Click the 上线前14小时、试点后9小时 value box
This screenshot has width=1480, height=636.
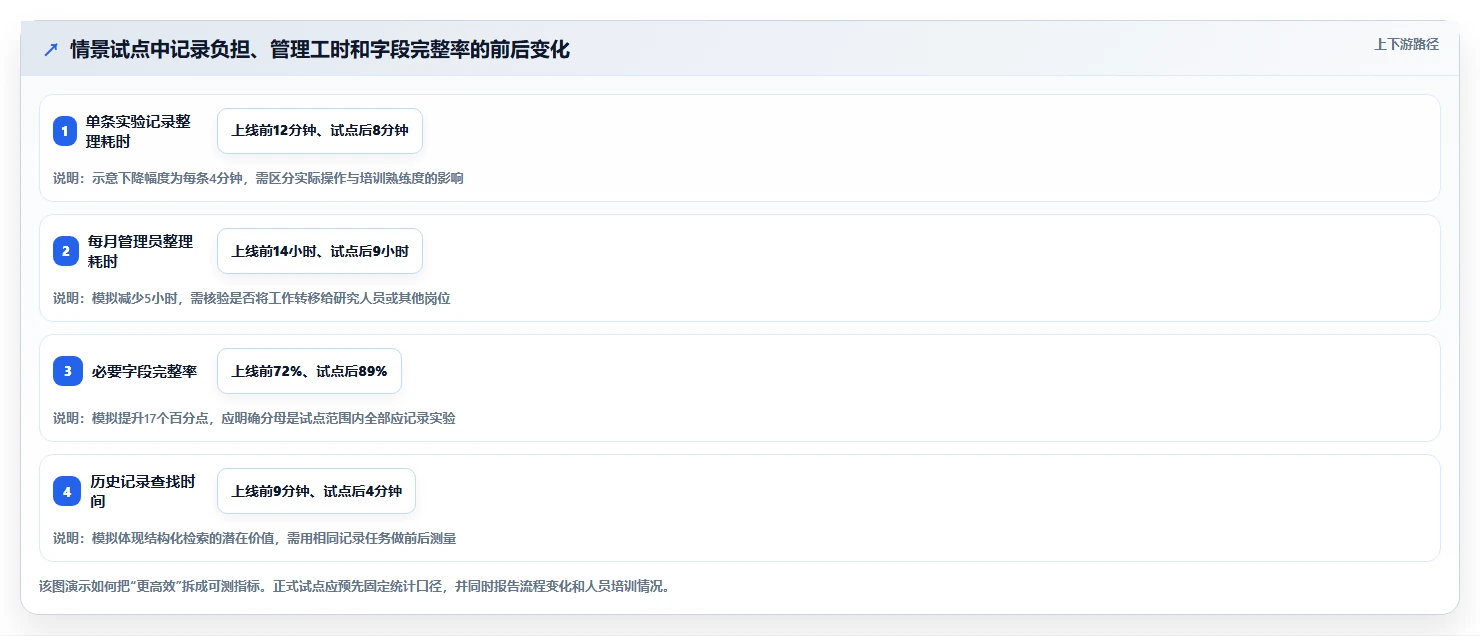coord(320,251)
